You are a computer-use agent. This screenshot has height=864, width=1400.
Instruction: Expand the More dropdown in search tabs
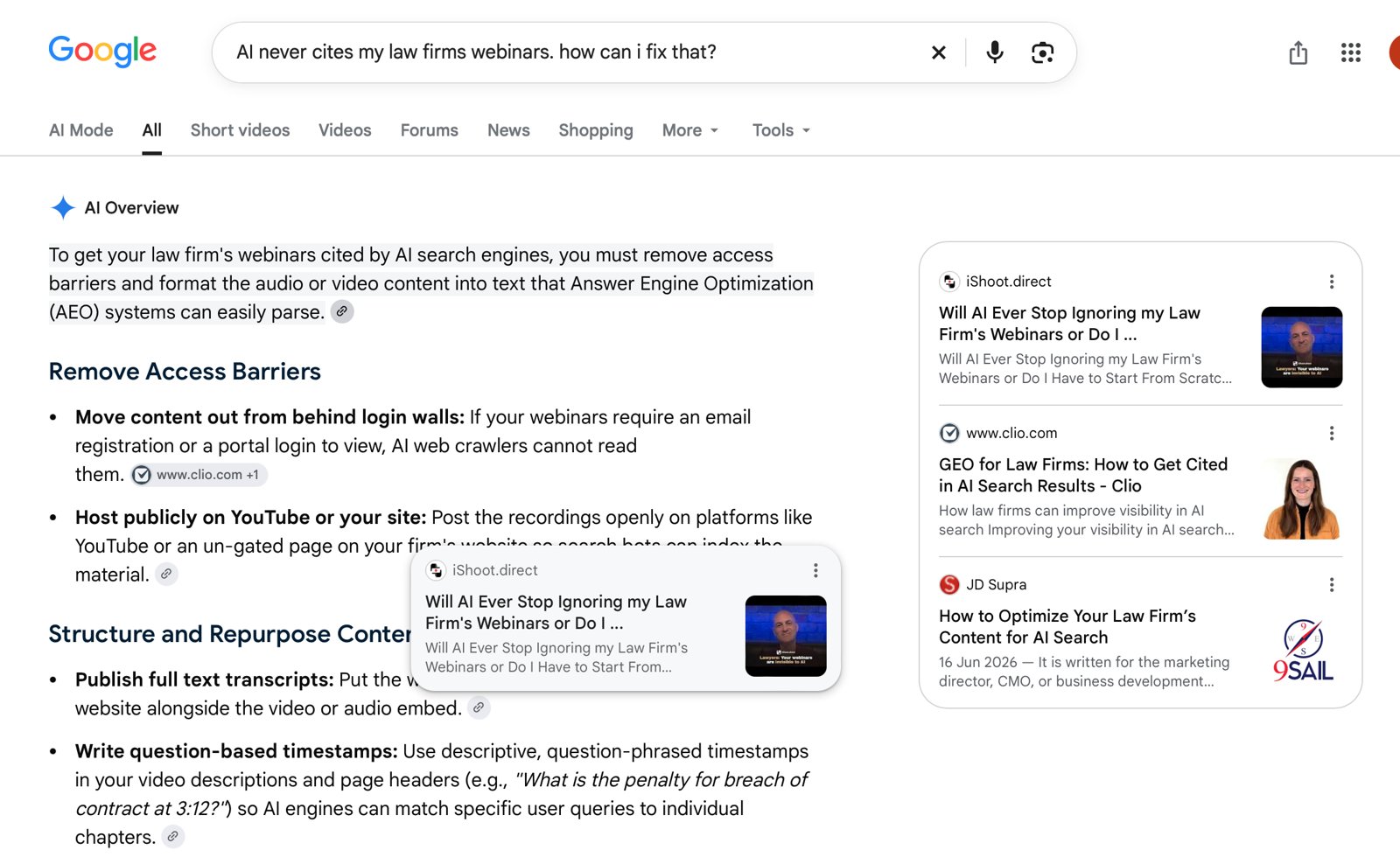pyautogui.click(x=690, y=130)
